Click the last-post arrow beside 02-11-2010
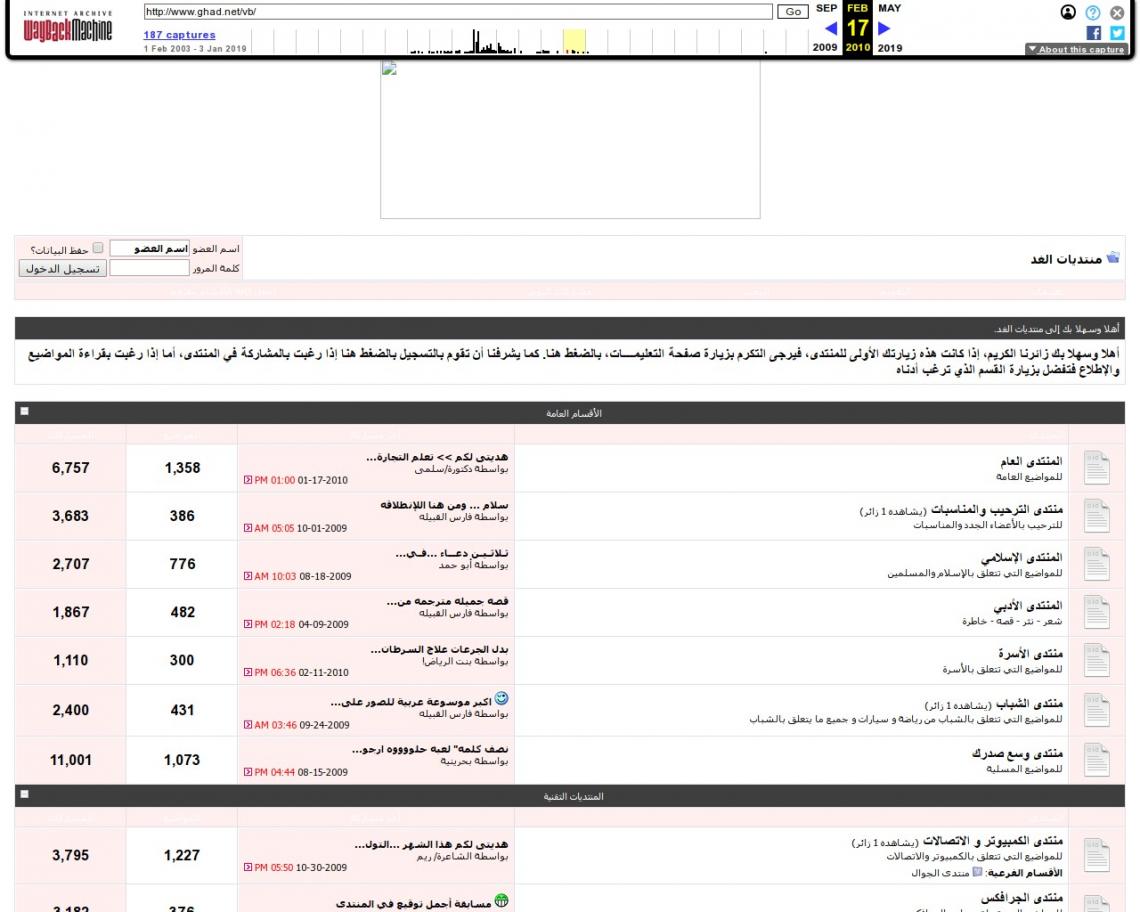This screenshot has width=1140, height=912. coord(248,672)
